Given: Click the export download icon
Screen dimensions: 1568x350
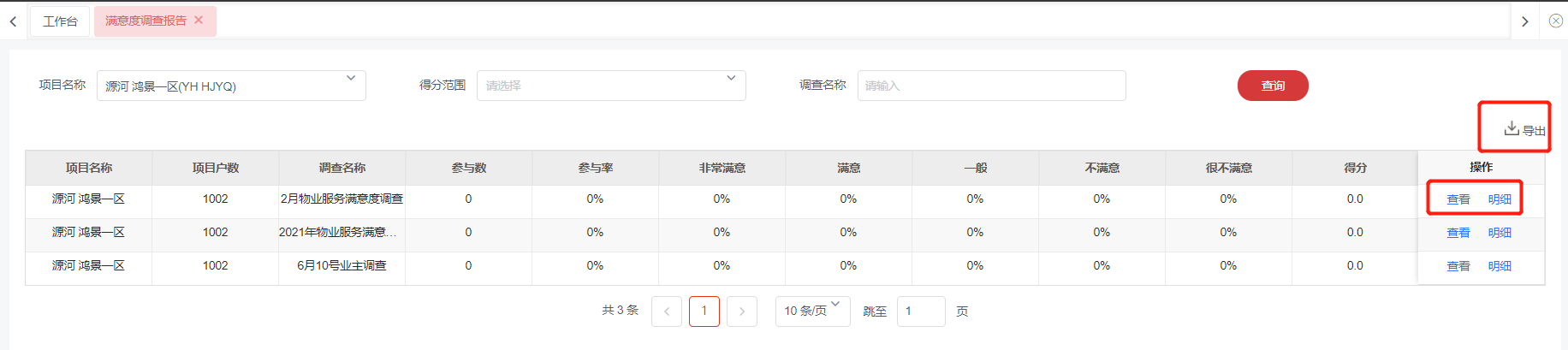Looking at the screenshot, I should [1512, 128].
